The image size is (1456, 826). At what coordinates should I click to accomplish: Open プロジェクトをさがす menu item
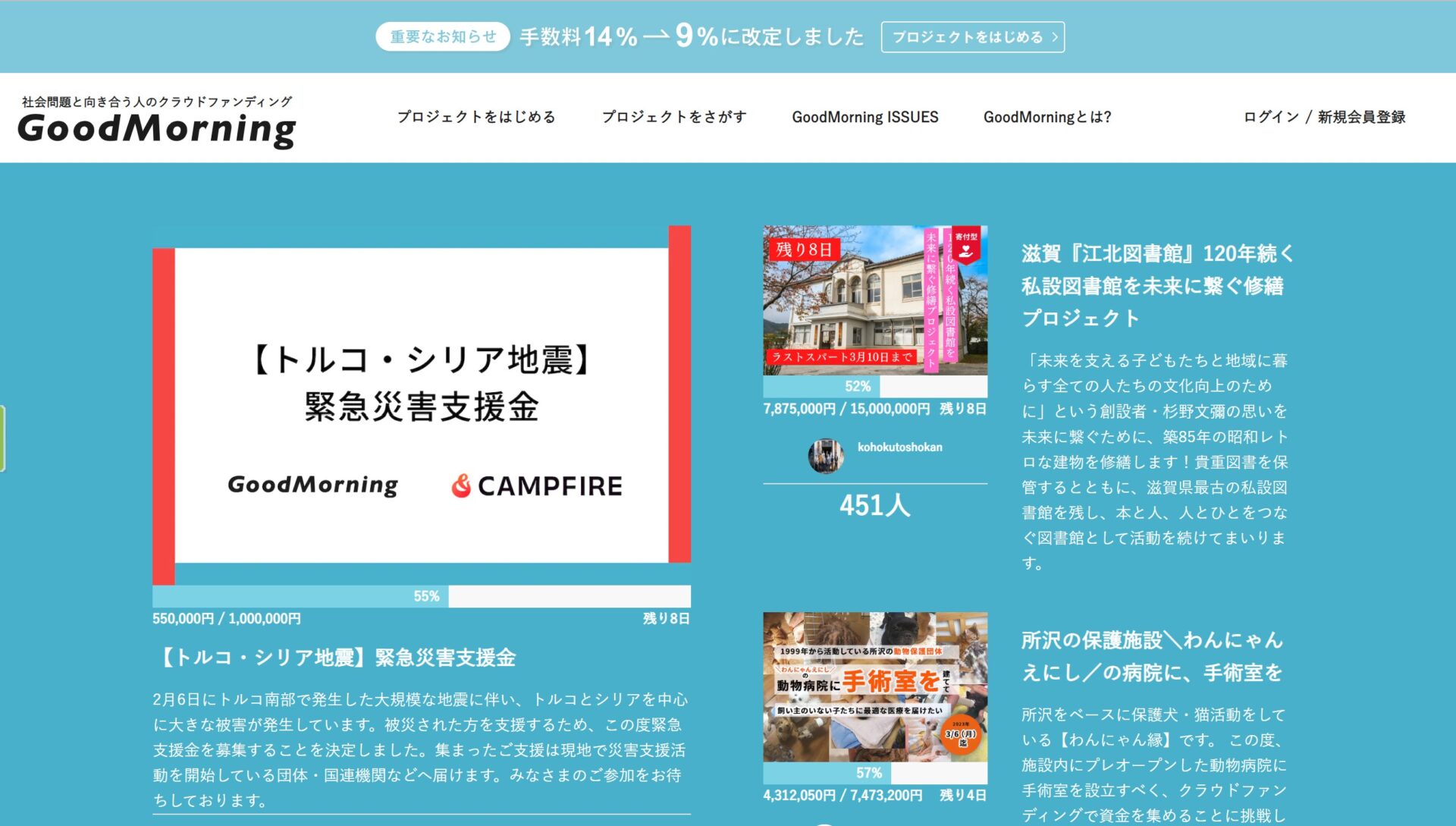(x=674, y=117)
